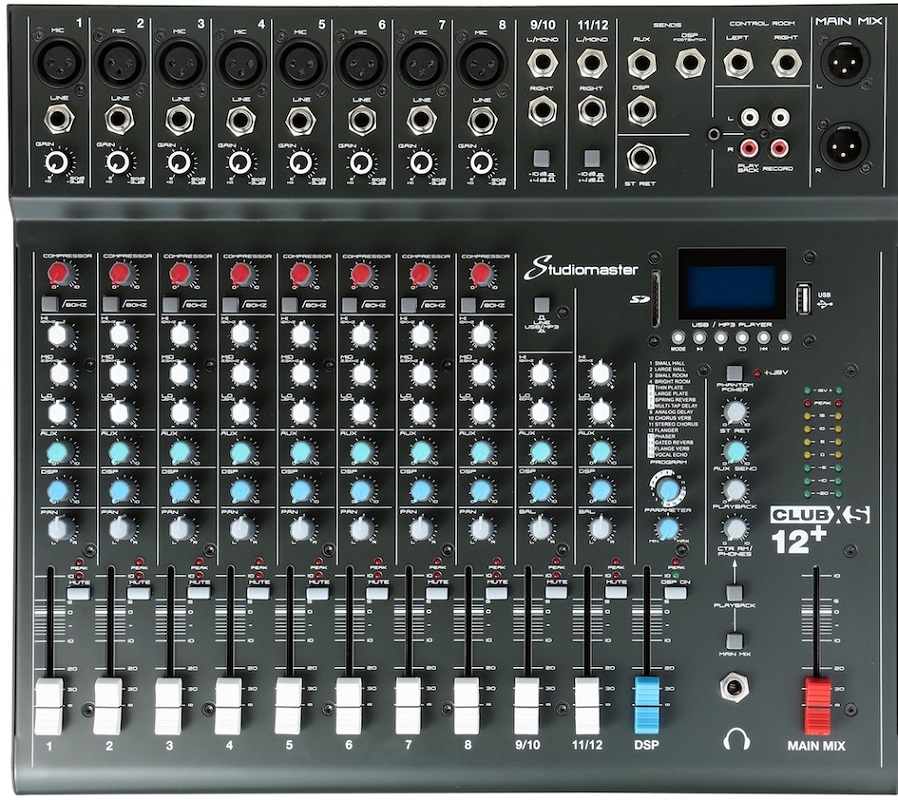Toggle the LINE / USB-MP3 source switch

[x=541, y=304]
